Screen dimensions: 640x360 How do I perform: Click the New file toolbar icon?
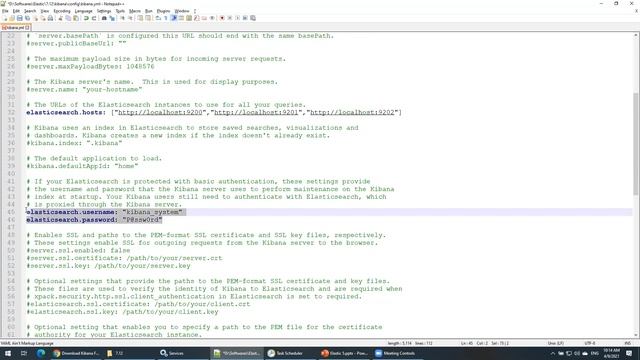pyautogui.click(x=4, y=18)
